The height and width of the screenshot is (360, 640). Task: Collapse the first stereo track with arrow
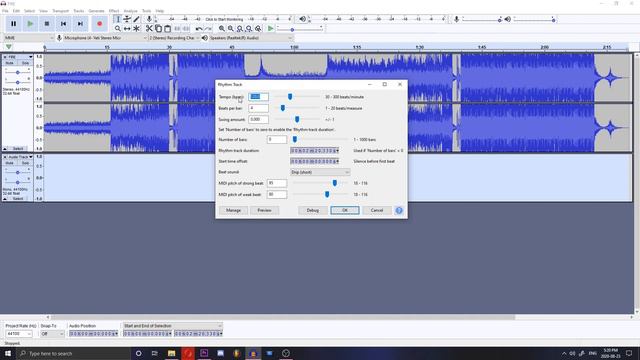click(5, 149)
